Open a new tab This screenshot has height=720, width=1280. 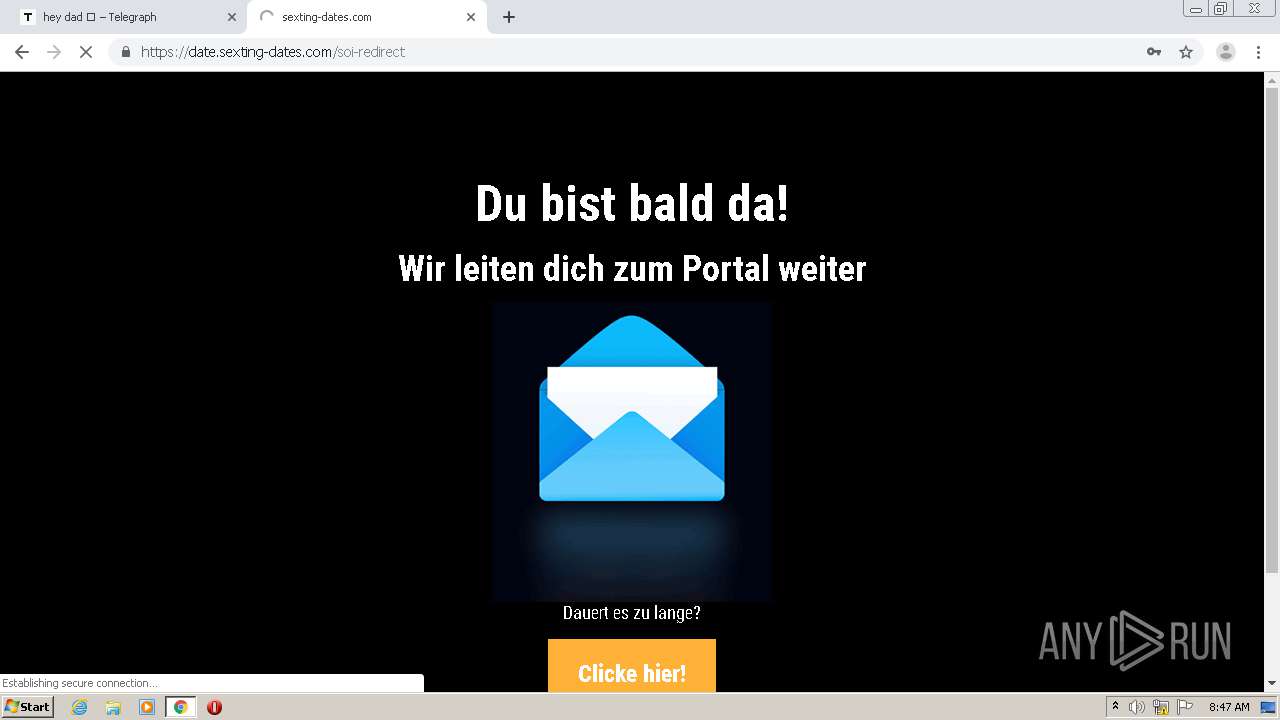(x=509, y=17)
